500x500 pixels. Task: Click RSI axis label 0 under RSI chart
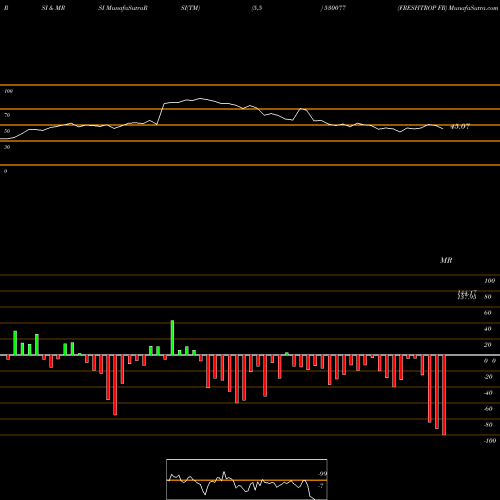(5, 171)
